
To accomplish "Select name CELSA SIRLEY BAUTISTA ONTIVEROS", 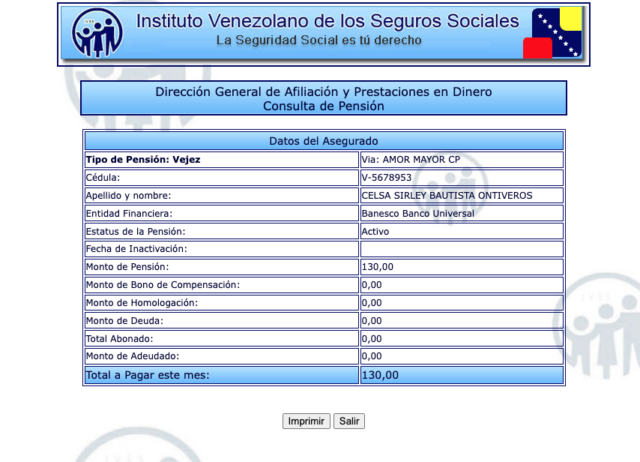I will tap(447, 195).
